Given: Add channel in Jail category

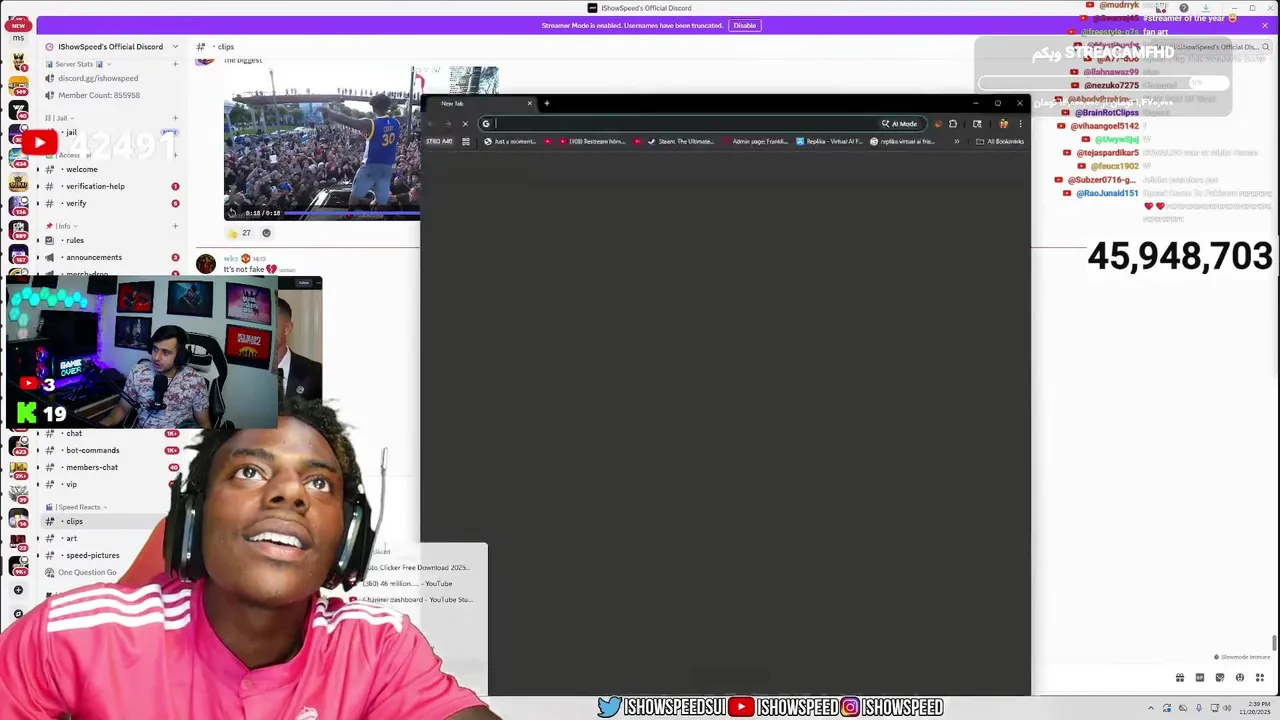Looking at the screenshot, I should pyautogui.click(x=175, y=118).
